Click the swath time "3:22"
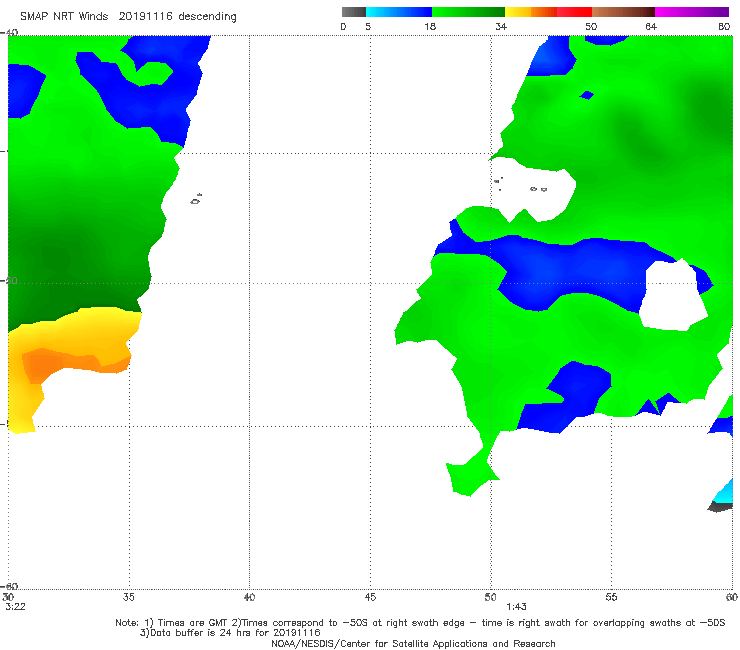740x650 pixels. click(16, 607)
